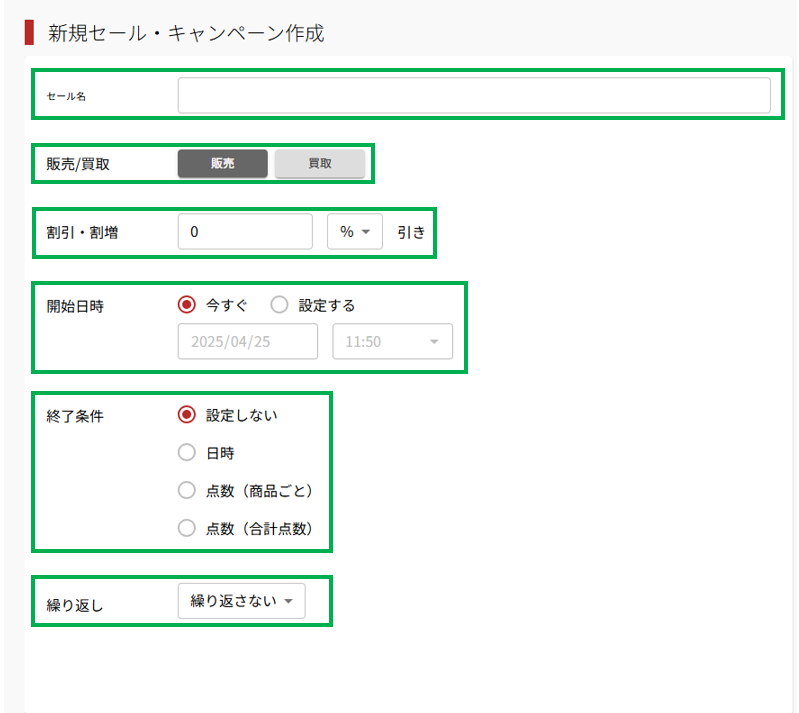Expand the 11:50 time dropdown
The height and width of the screenshot is (713, 799).
[x=392, y=341]
